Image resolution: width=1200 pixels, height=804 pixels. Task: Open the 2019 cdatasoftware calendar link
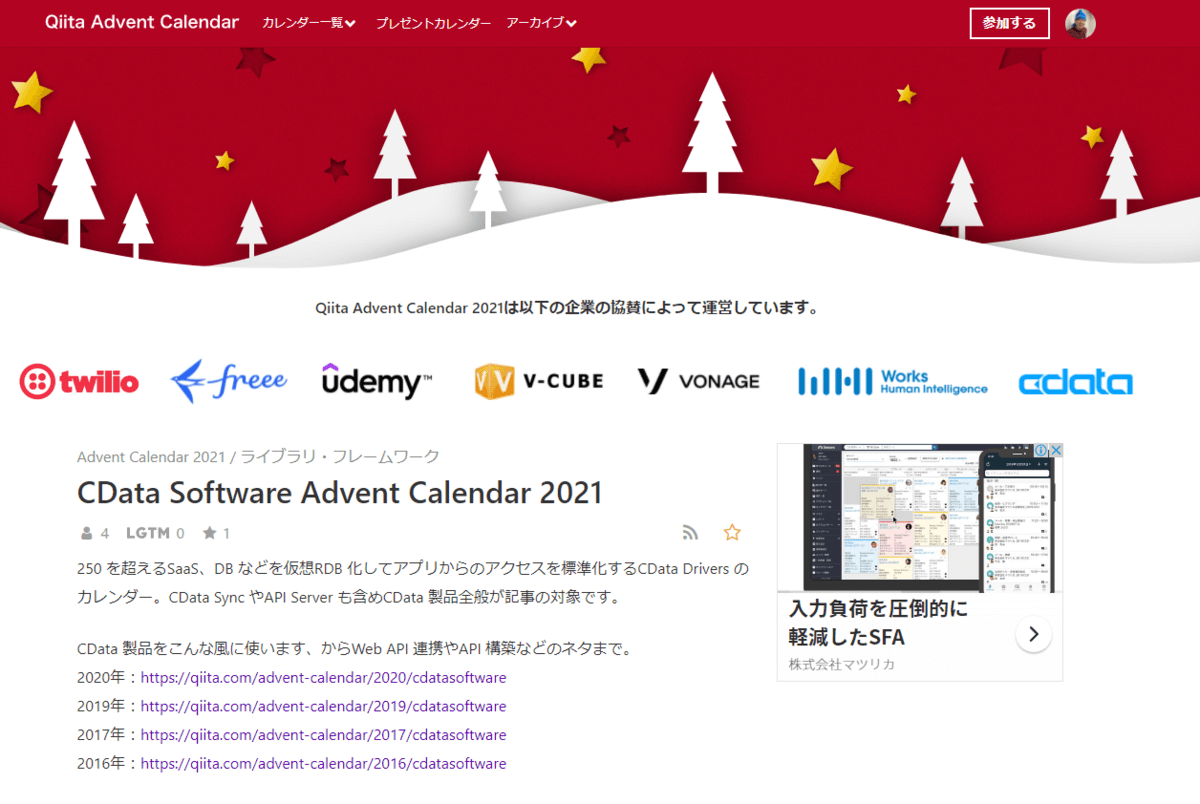pos(323,706)
